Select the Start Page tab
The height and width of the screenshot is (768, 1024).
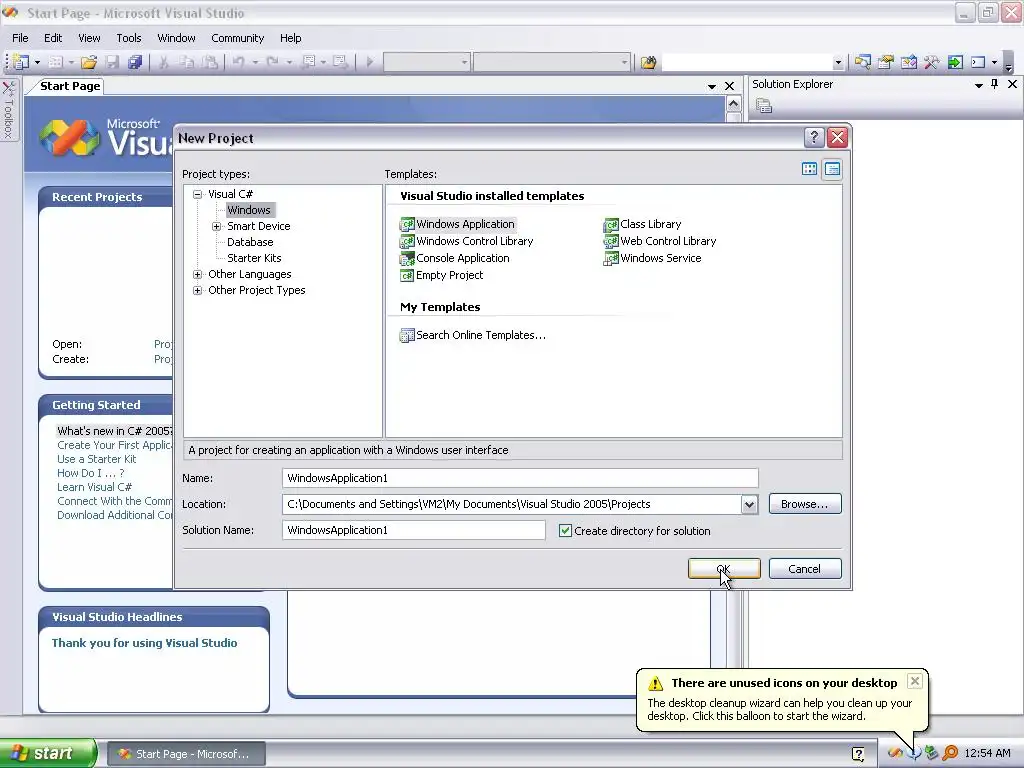click(70, 86)
